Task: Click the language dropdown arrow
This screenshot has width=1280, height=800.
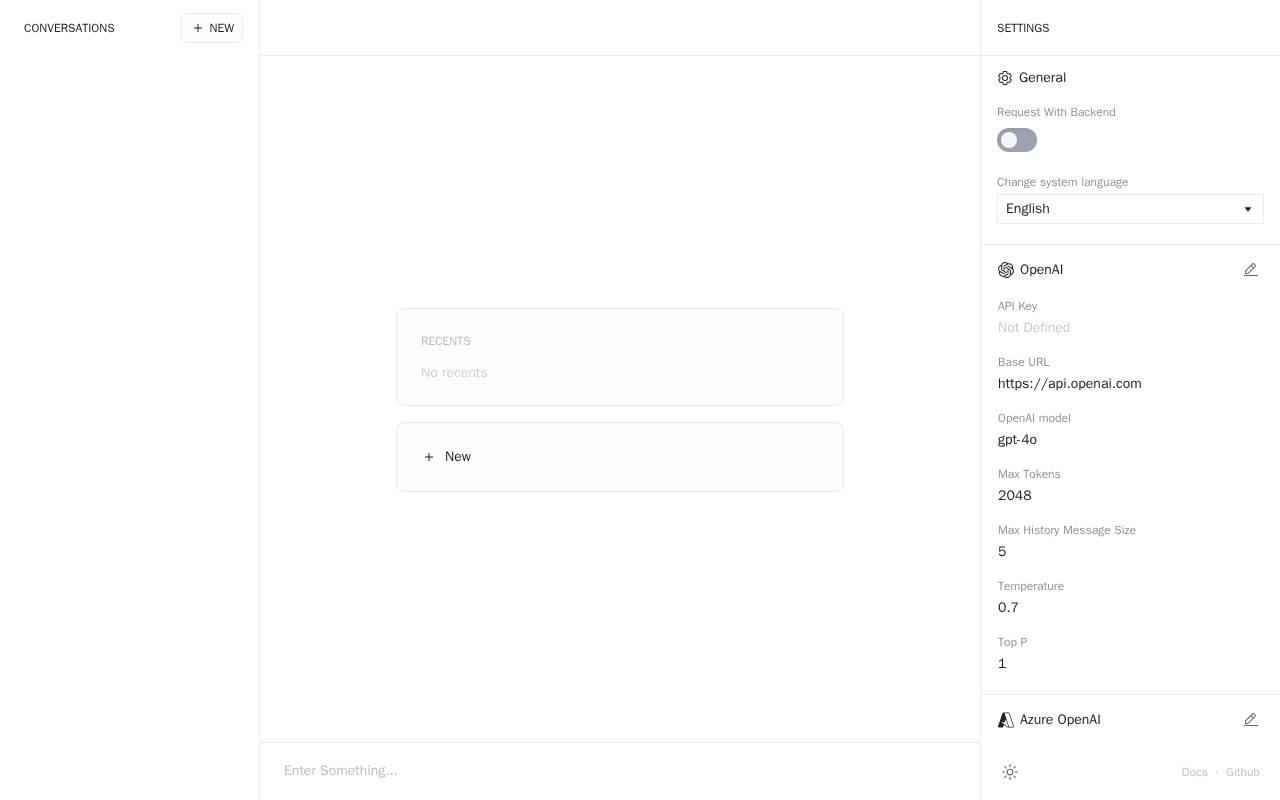Action: (x=1248, y=209)
